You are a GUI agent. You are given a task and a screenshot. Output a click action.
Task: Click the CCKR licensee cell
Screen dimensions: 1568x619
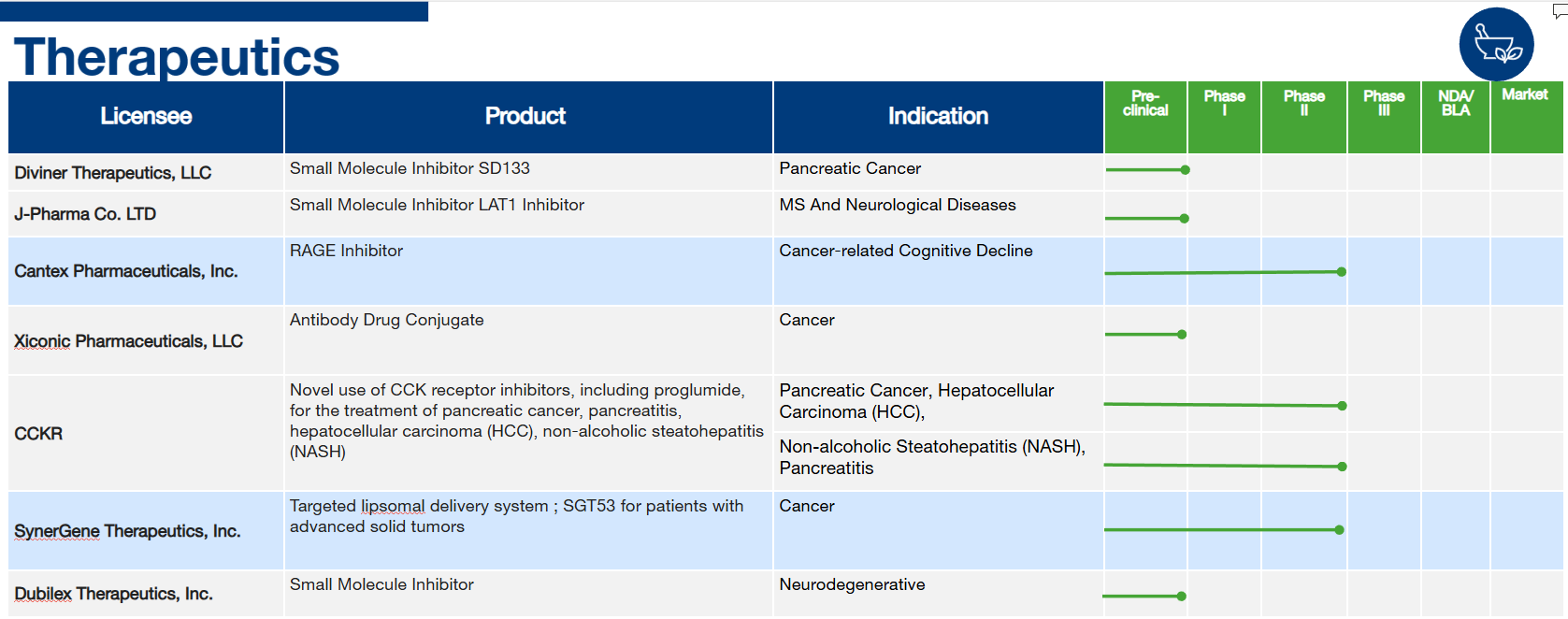coord(146,434)
